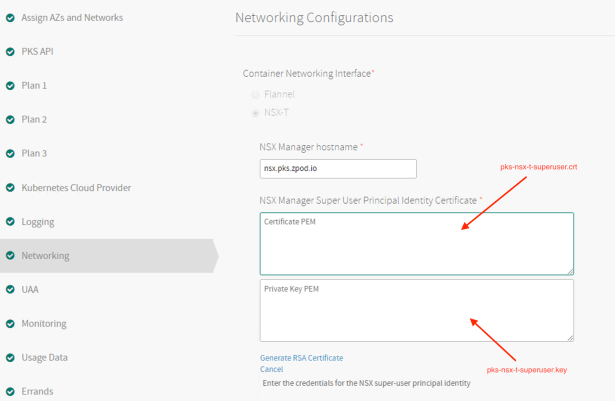Switch to the Usage Data tab
Screen dimensions: 615x401
click(x=45, y=357)
